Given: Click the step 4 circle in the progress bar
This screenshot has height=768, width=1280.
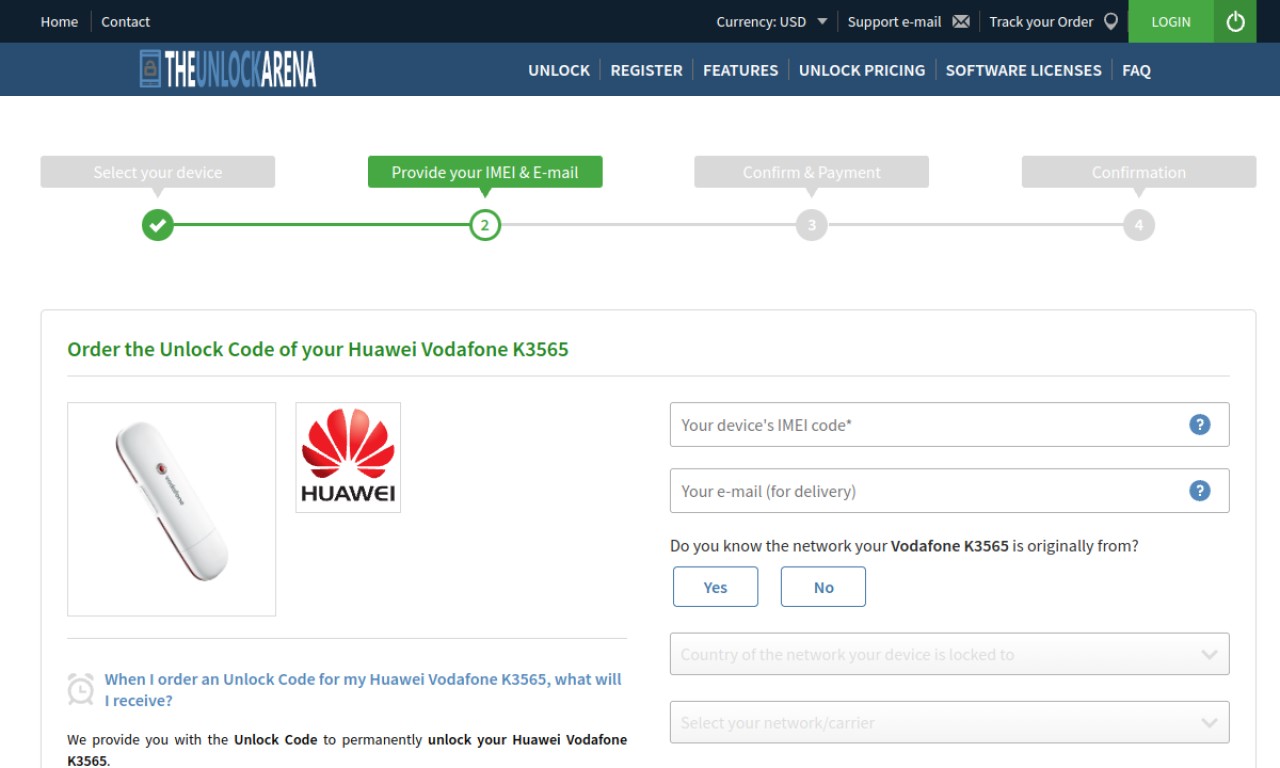Looking at the screenshot, I should point(1139,225).
